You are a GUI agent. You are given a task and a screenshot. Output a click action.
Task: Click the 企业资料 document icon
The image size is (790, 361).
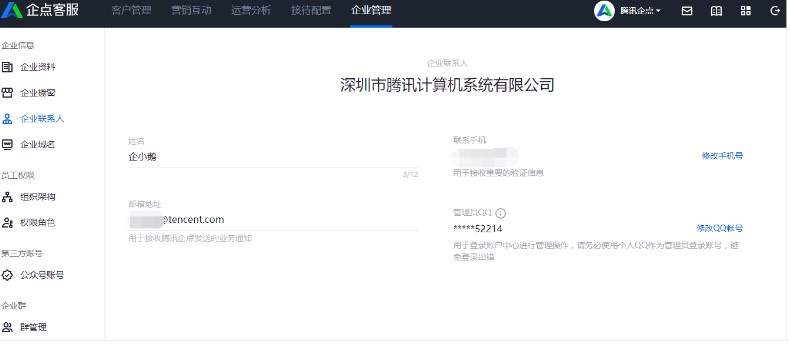[x=7, y=67]
